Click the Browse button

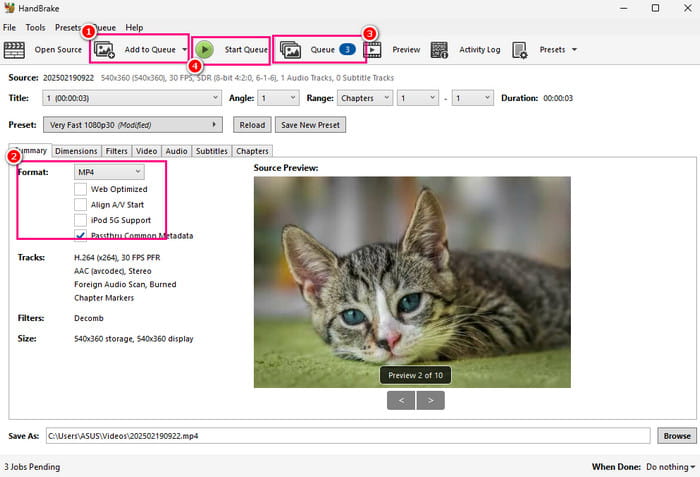[677, 436]
